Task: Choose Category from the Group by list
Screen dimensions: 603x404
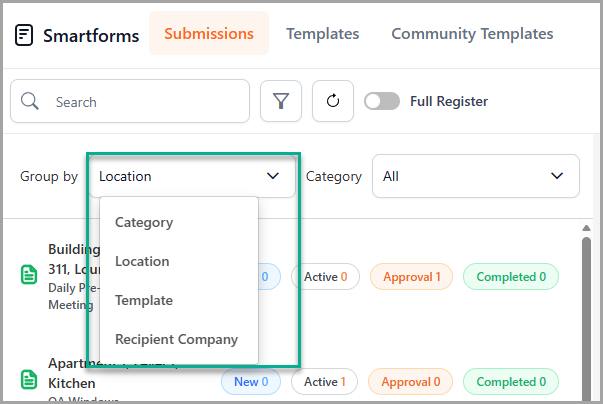Action: coord(144,223)
